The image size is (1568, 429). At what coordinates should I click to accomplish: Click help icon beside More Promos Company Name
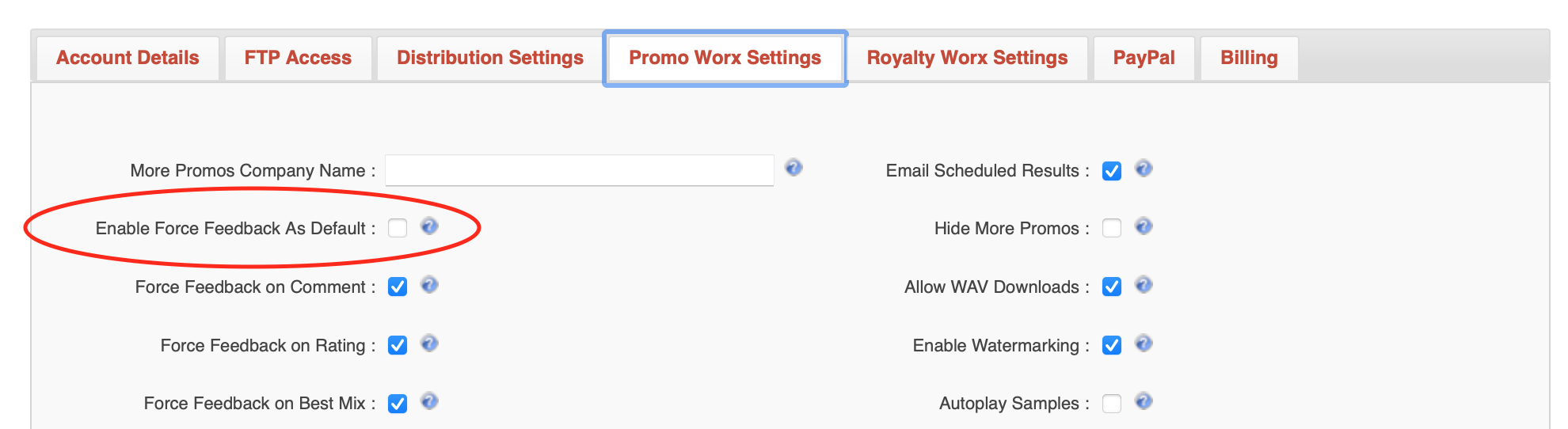[x=794, y=168]
